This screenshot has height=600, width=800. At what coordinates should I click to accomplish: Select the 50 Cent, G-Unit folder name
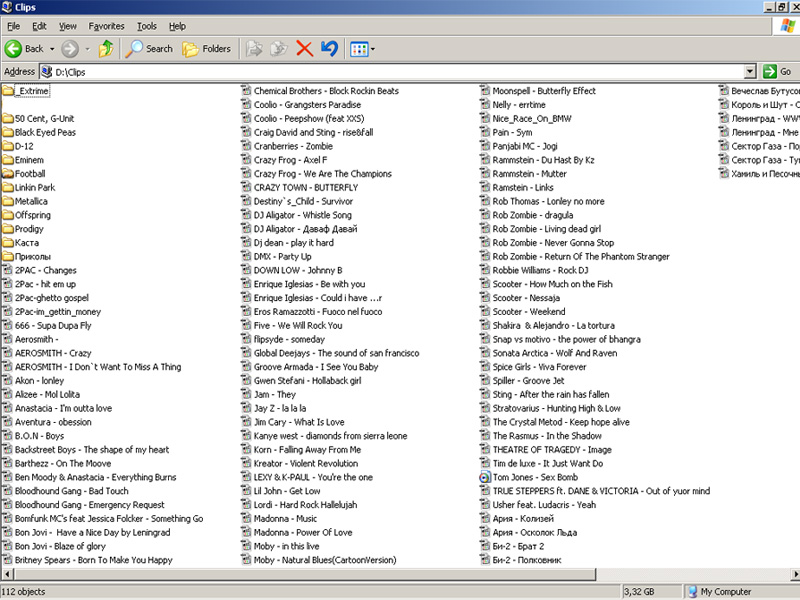(x=44, y=118)
